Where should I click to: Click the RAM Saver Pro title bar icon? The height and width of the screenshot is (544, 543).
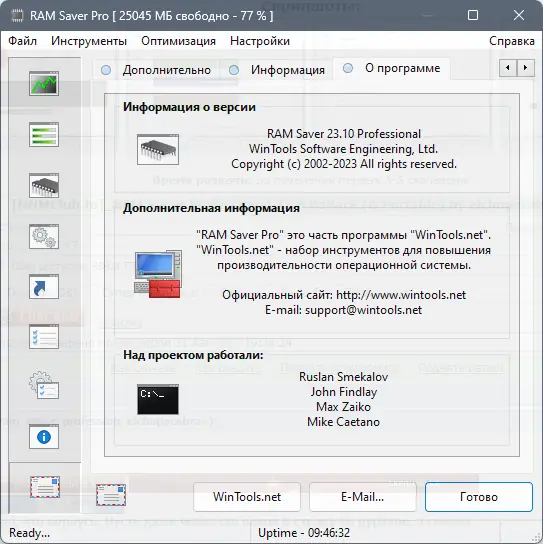pos(17,16)
